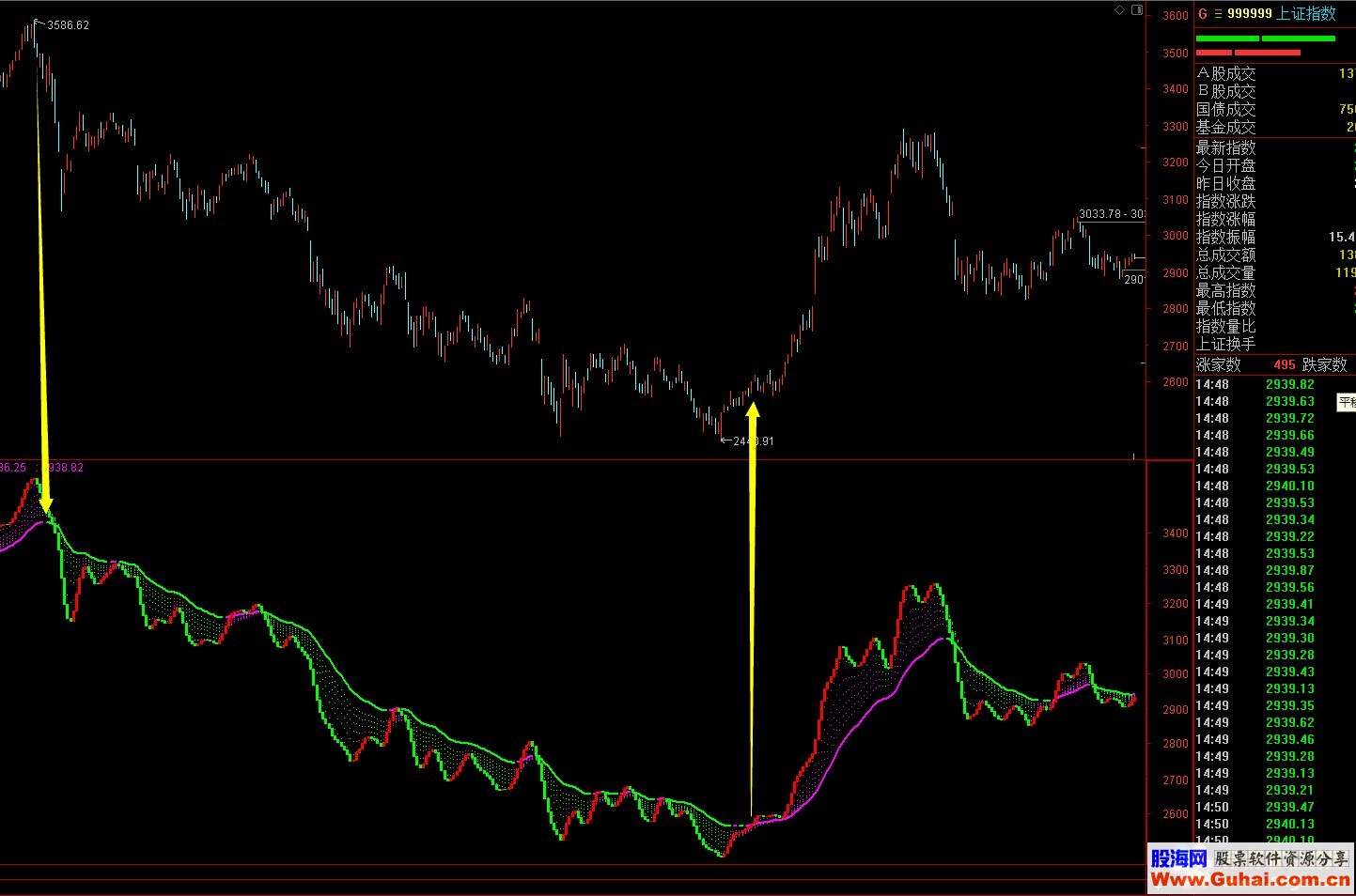Click the 指数量比 label
The image size is (1356, 896).
pyautogui.click(x=1225, y=326)
